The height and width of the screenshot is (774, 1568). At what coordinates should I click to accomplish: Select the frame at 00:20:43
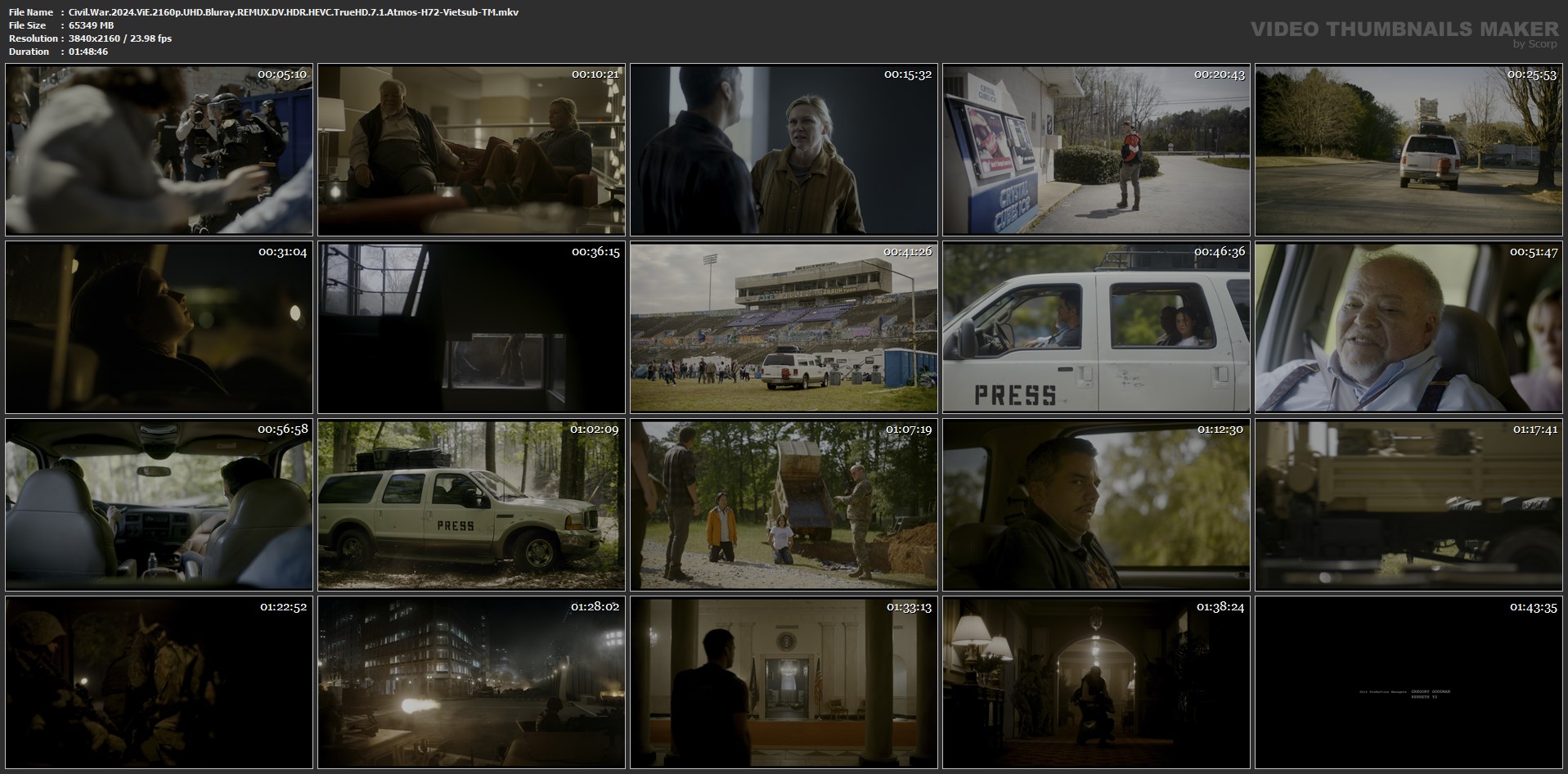[x=1096, y=150]
